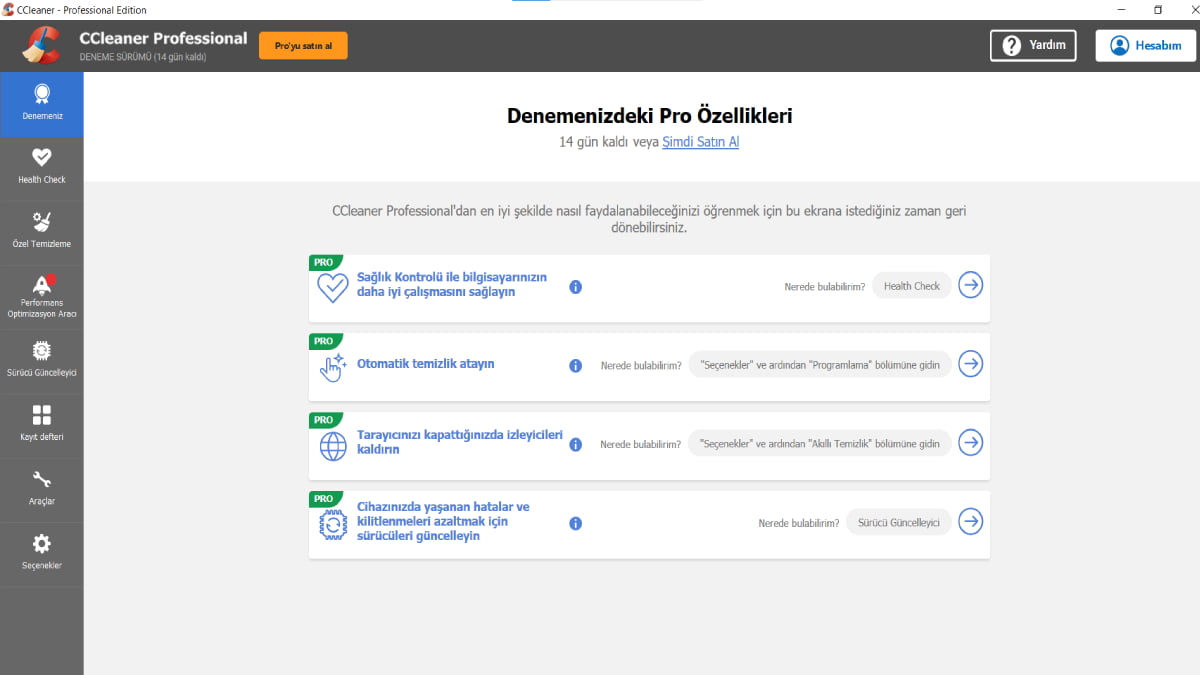Click the Health Check location pill label

pyautogui.click(x=911, y=285)
